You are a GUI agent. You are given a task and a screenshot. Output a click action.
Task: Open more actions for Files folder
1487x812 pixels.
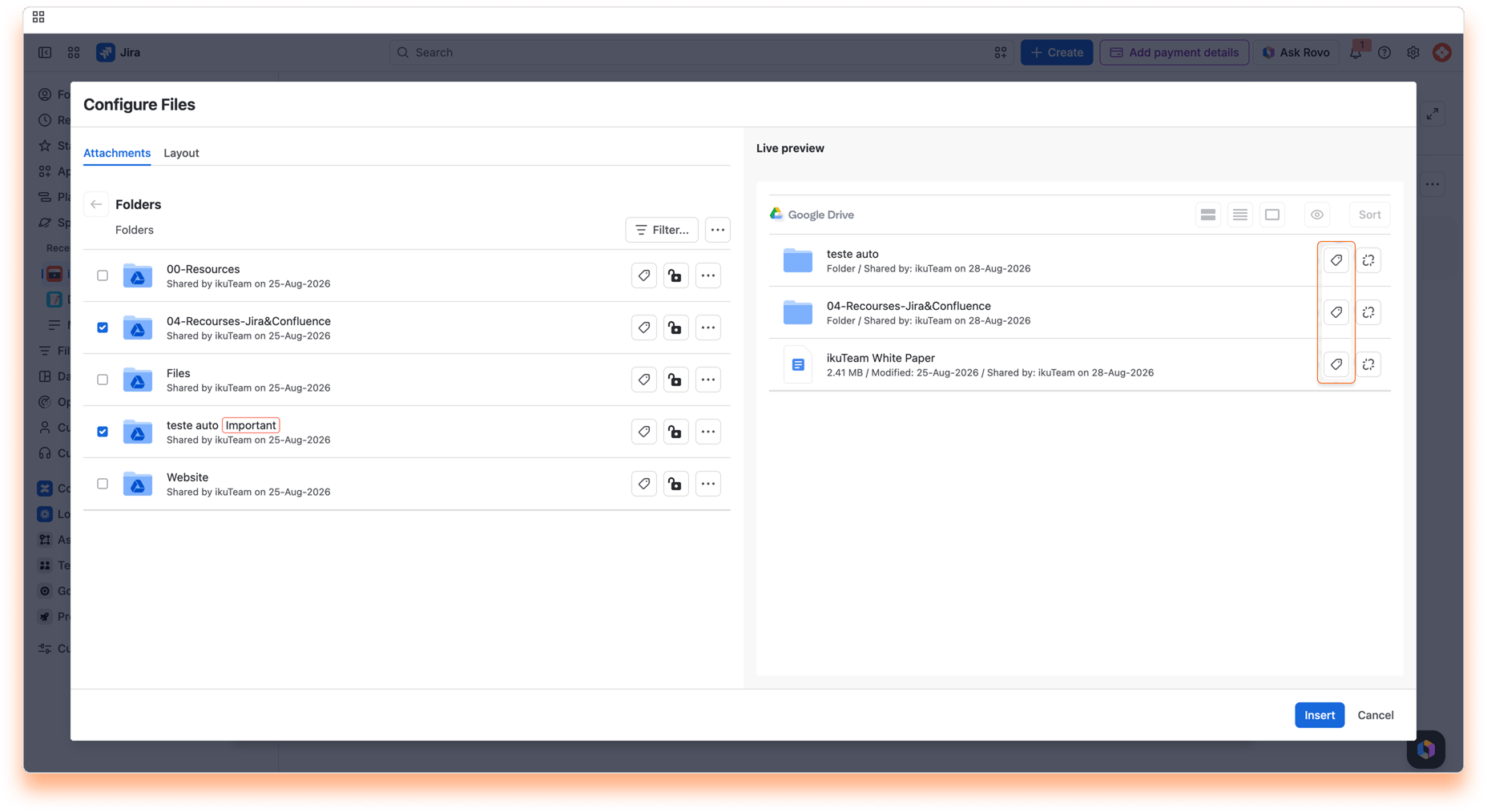[708, 380]
